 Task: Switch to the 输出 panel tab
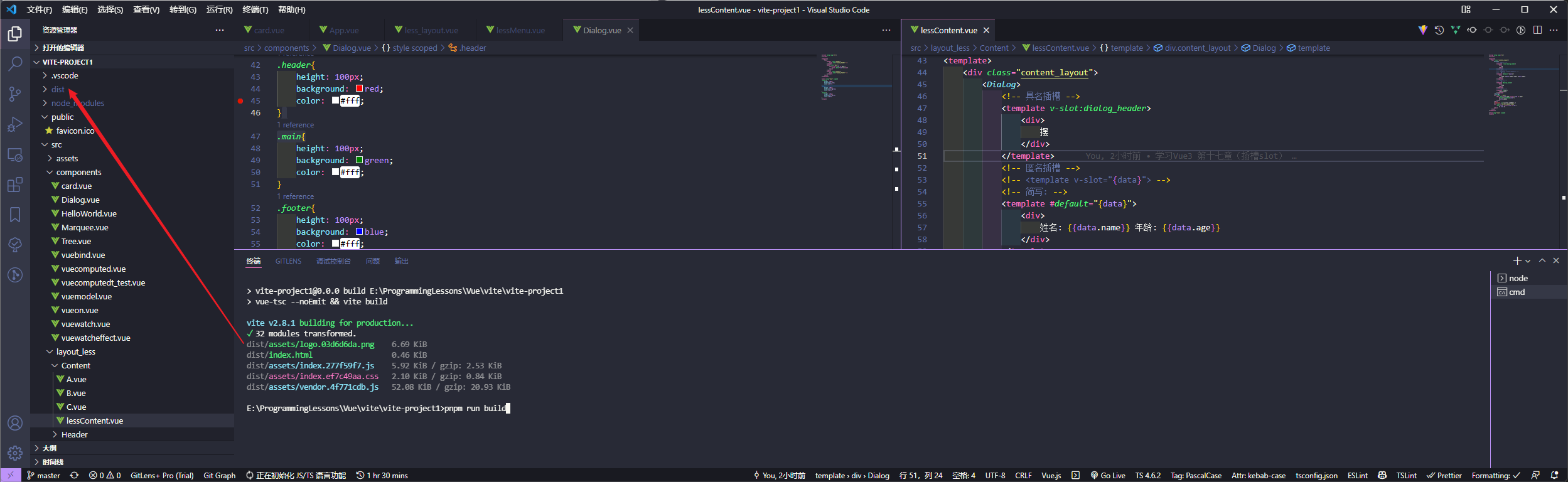(401, 261)
